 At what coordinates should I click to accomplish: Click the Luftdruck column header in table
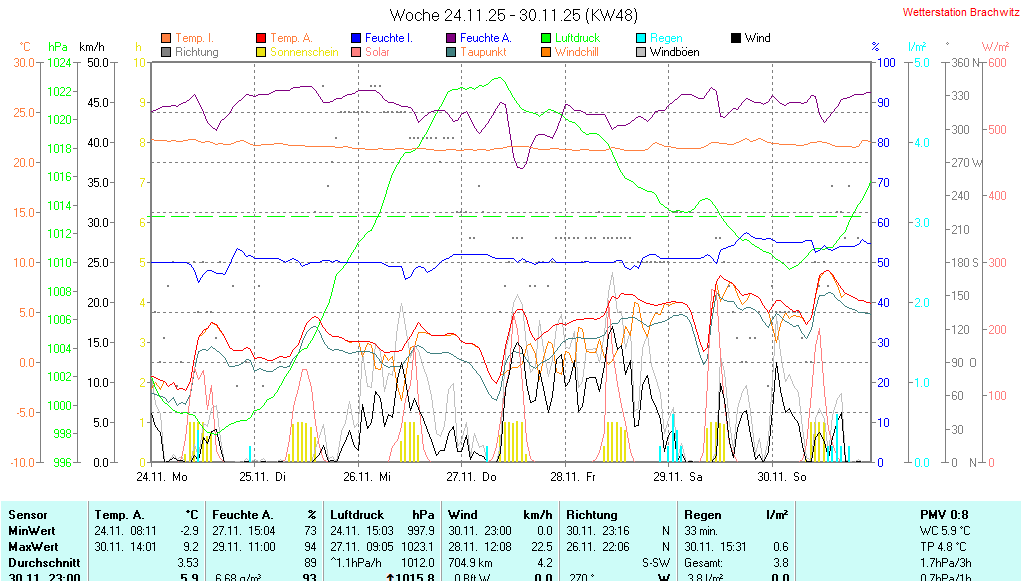(356, 515)
